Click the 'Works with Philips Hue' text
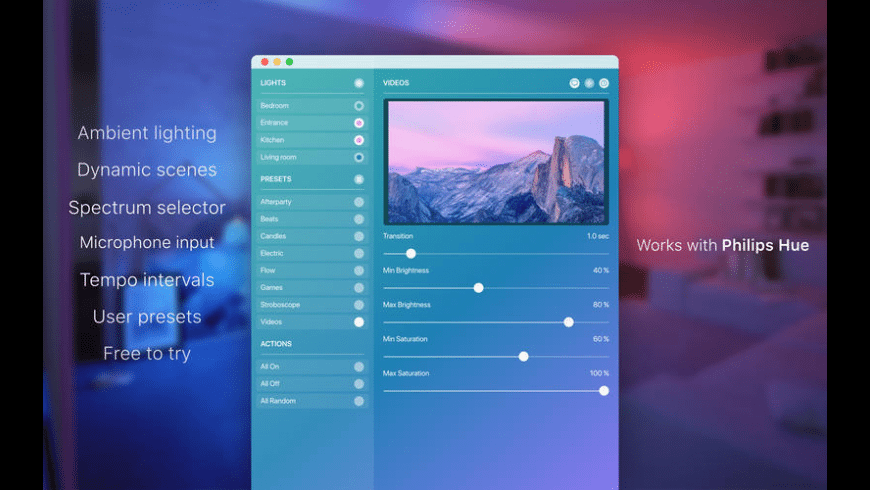 [x=722, y=245]
